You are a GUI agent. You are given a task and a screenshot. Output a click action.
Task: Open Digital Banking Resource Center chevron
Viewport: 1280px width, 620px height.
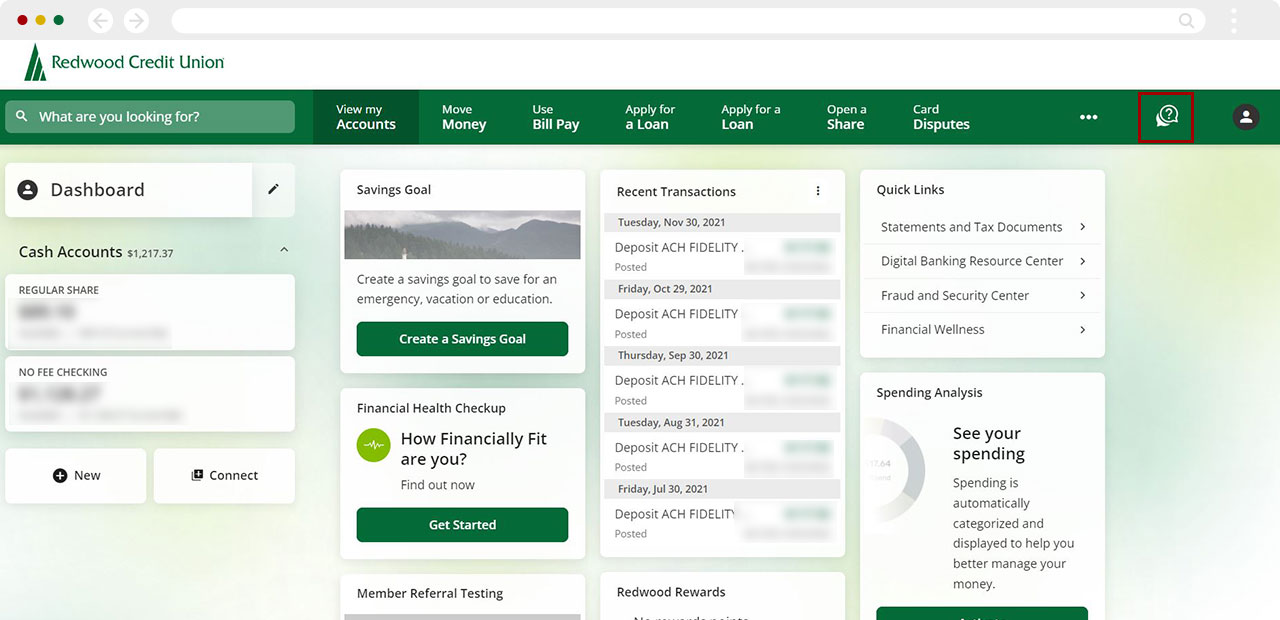(1083, 261)
